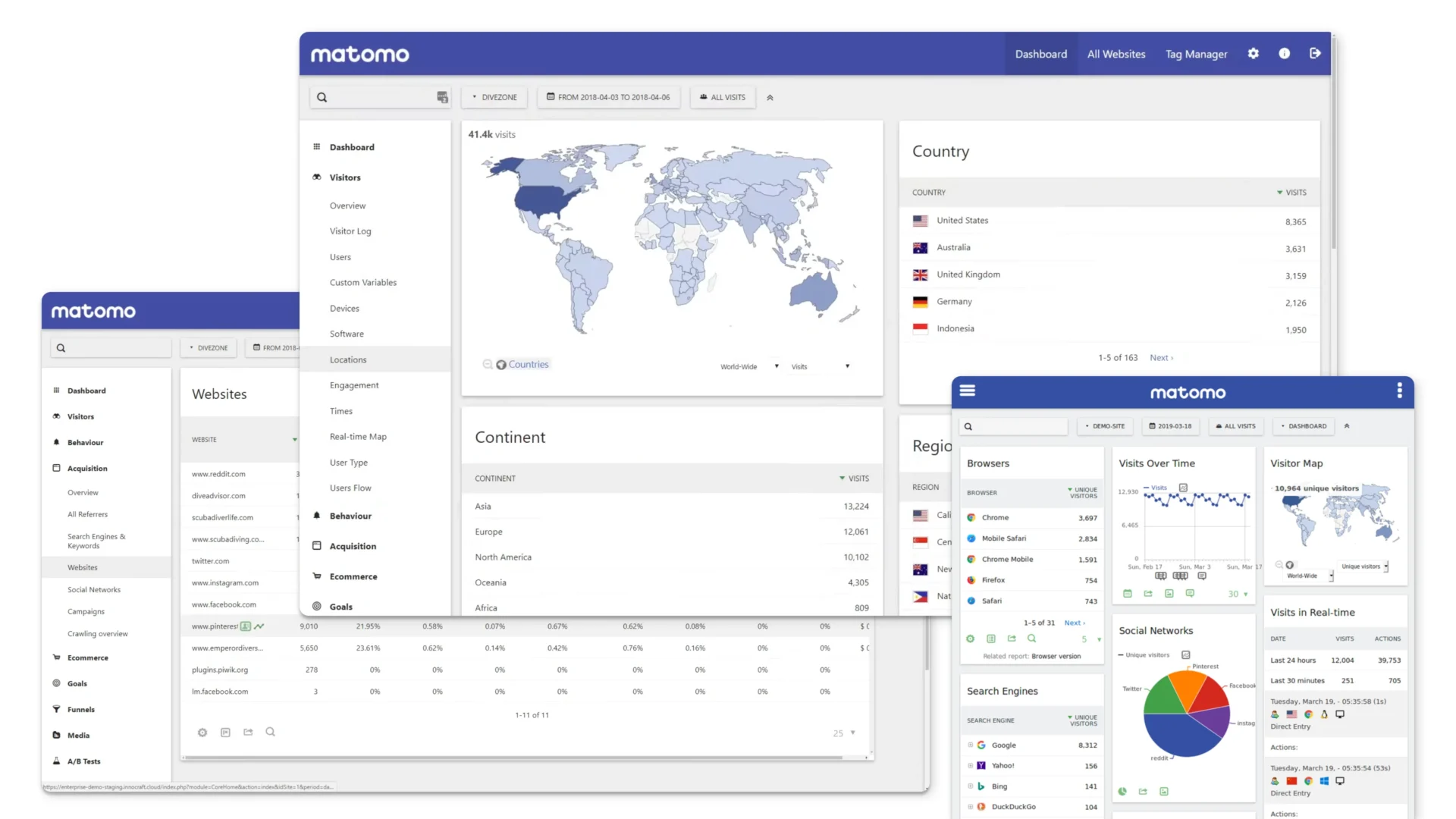Click the search icon below Websites table

(x=270, y=733)
